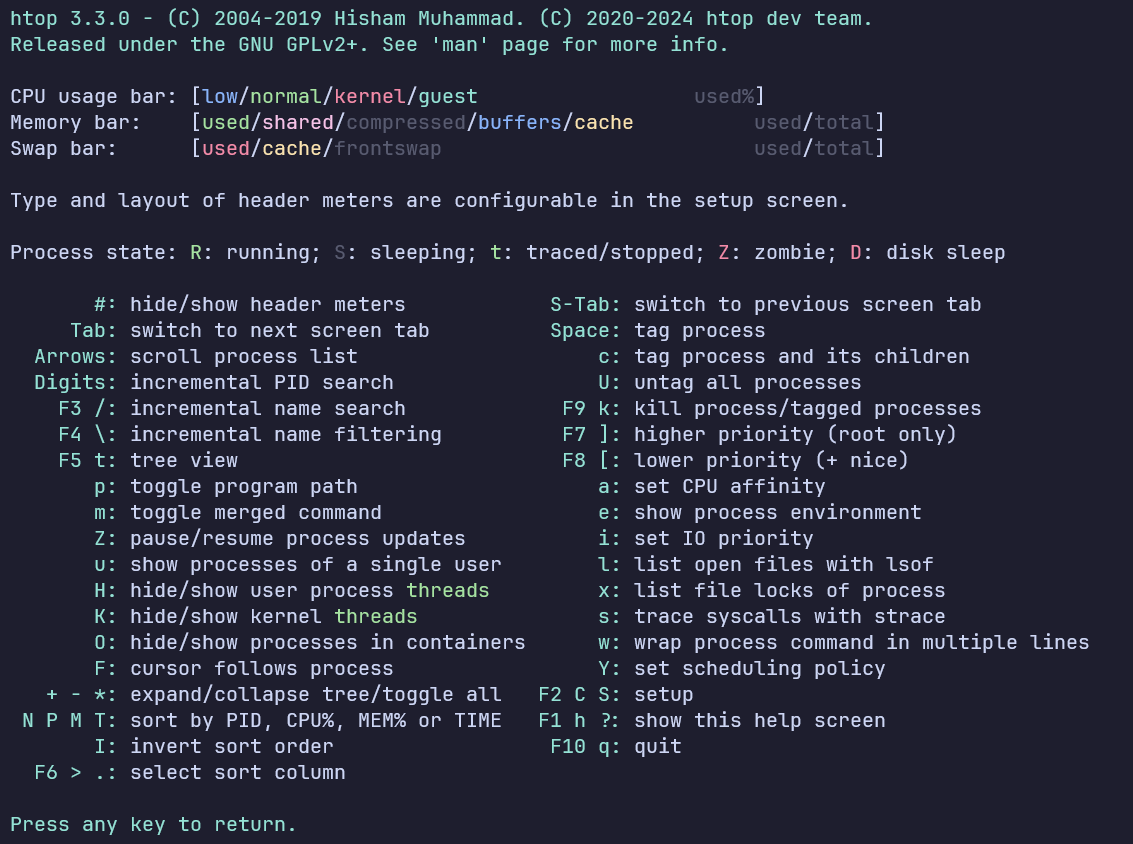Click 'Press any key to return.' text
Viewport: 1133px width, 844px height.
(153, 824)
